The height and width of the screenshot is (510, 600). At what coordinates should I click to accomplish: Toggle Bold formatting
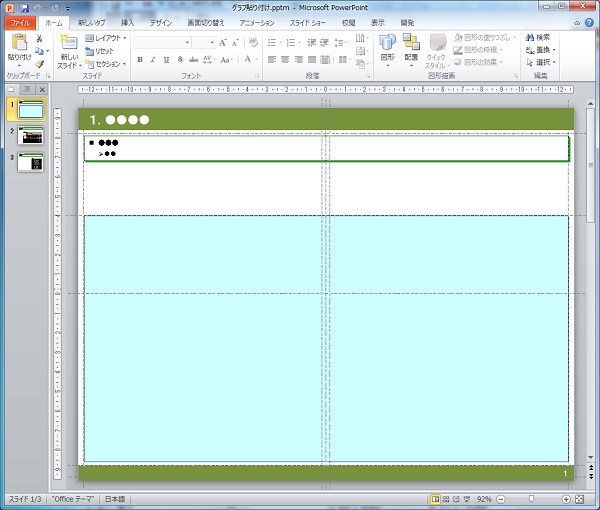pos(140,60)
